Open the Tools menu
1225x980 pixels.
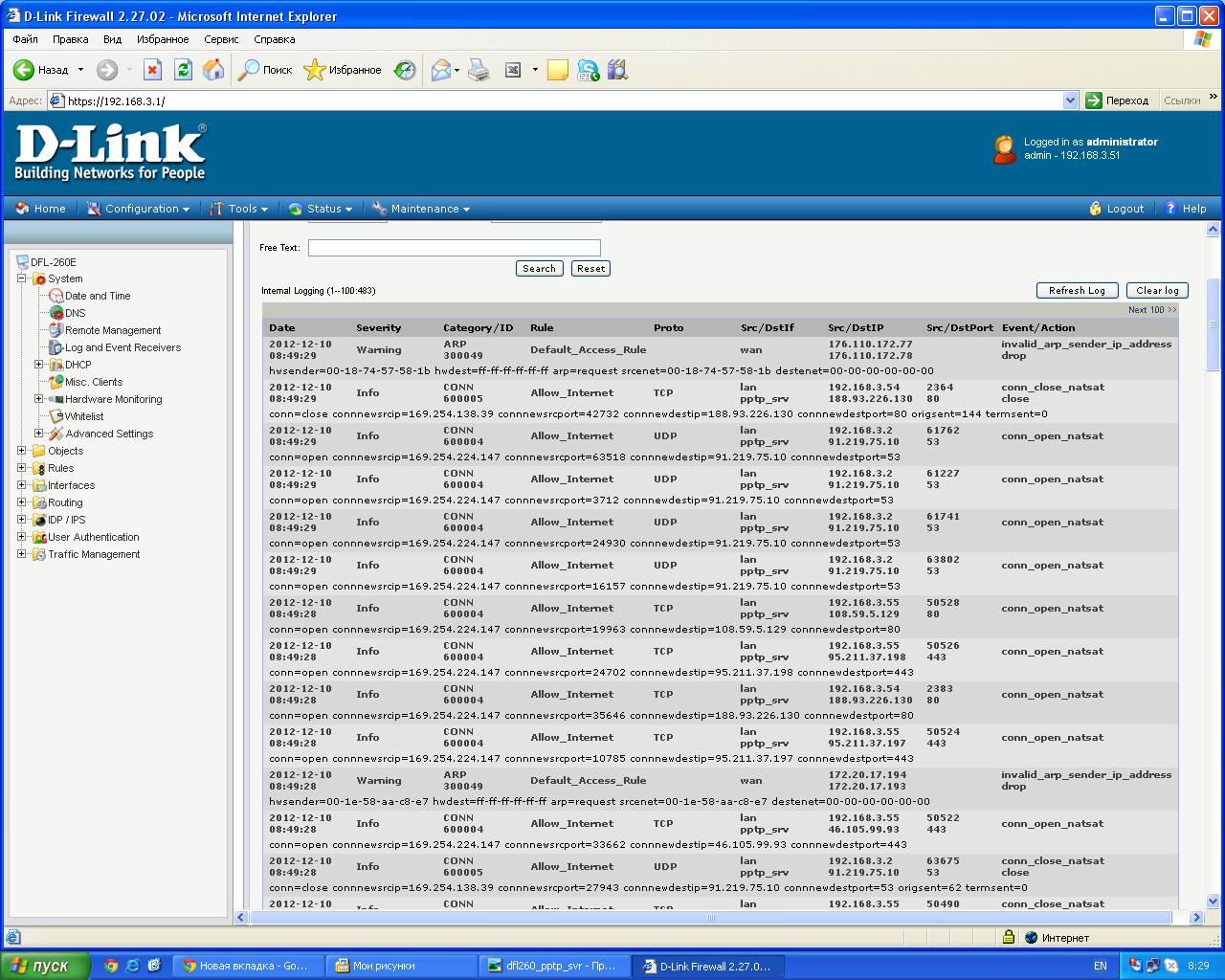pyautogui.click(x=239, y=209)
